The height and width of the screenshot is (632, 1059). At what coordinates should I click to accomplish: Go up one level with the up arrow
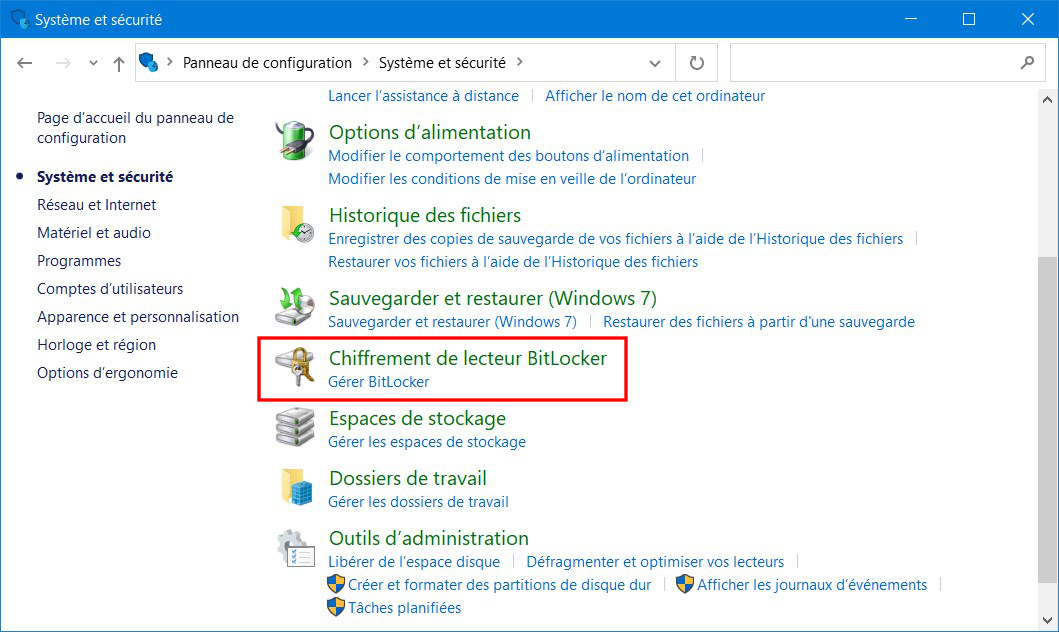click(119, 63)
